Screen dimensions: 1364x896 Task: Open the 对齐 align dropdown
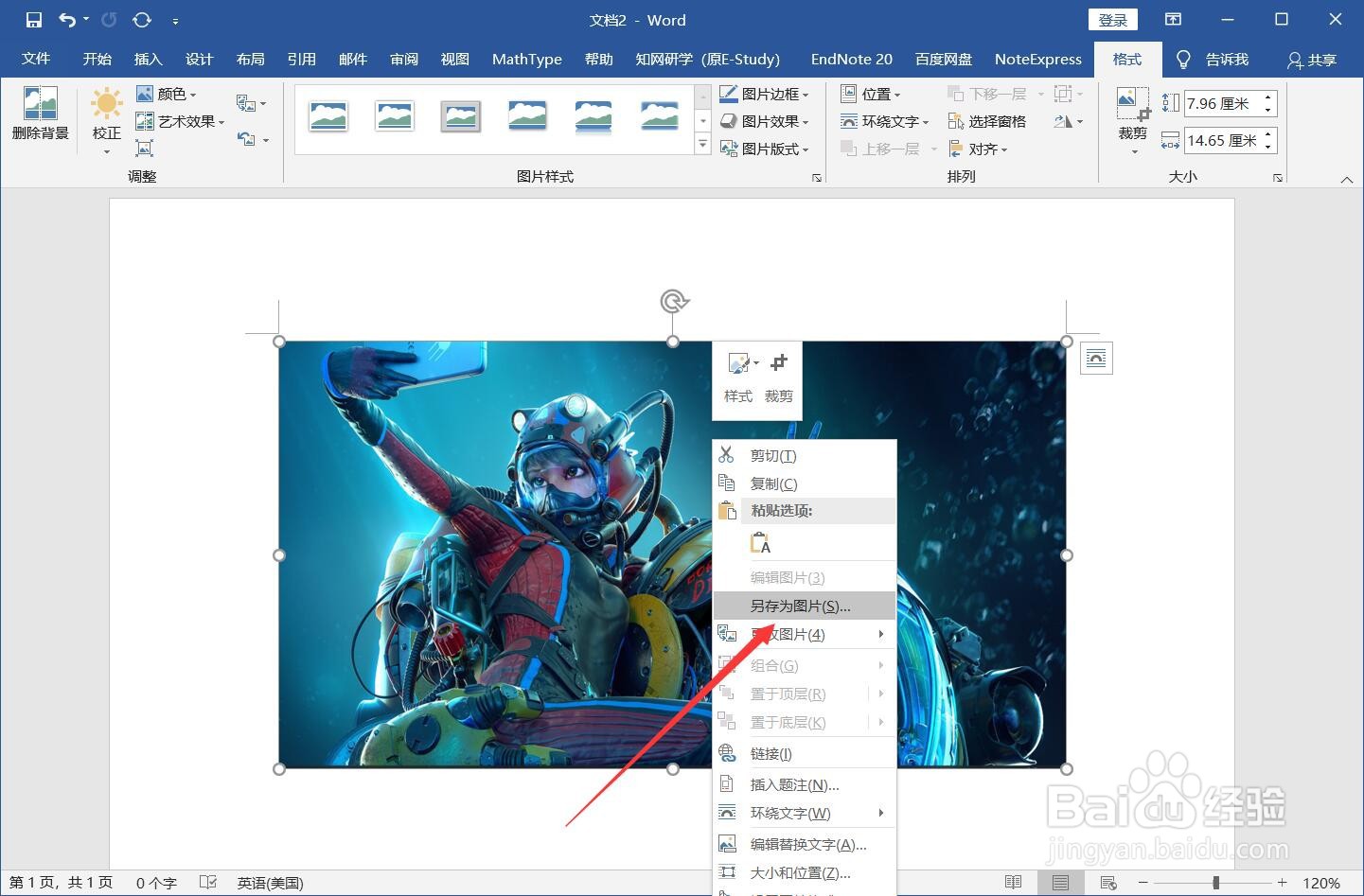pos(978,149)
